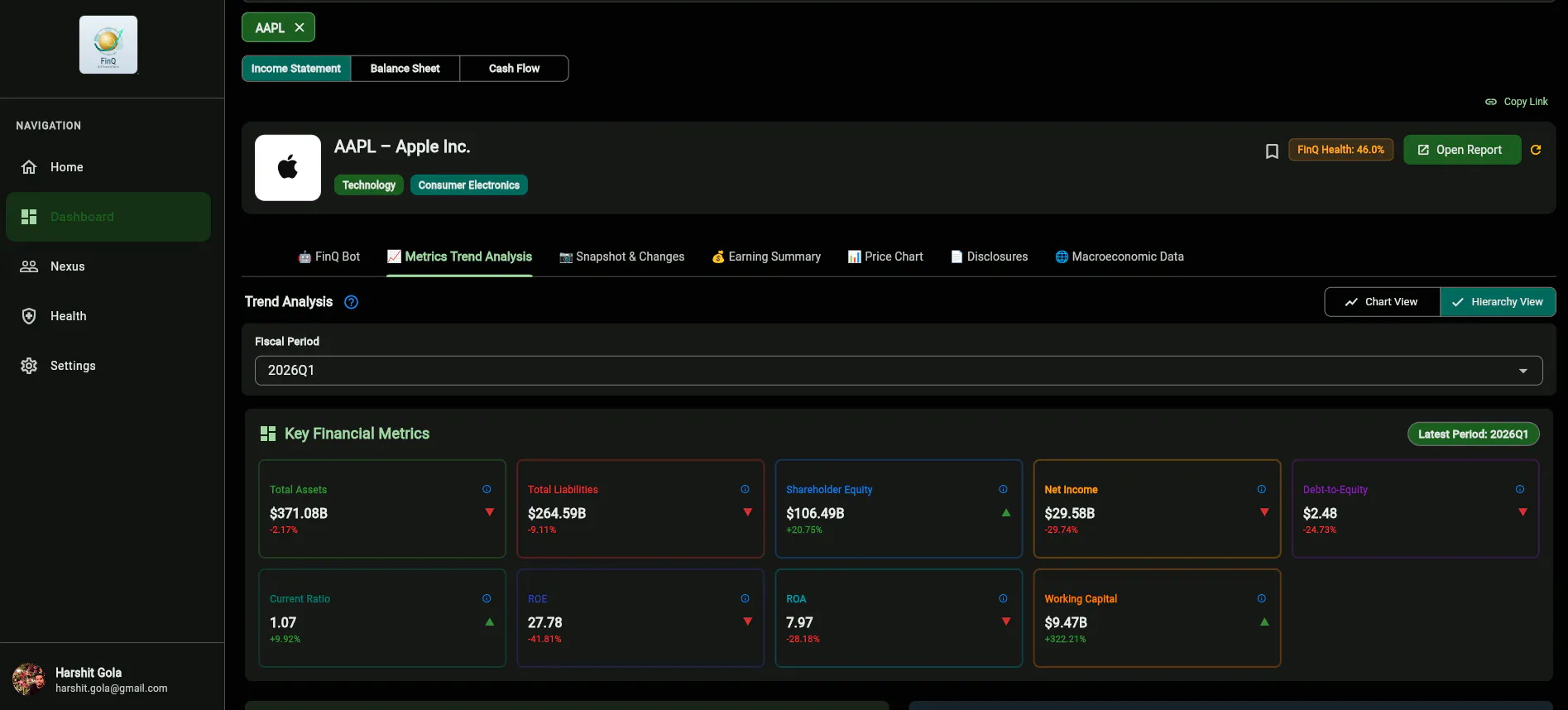Open the Price Chart tab
The width and height of the screenshot is (1568, 710).
(885, 257)
